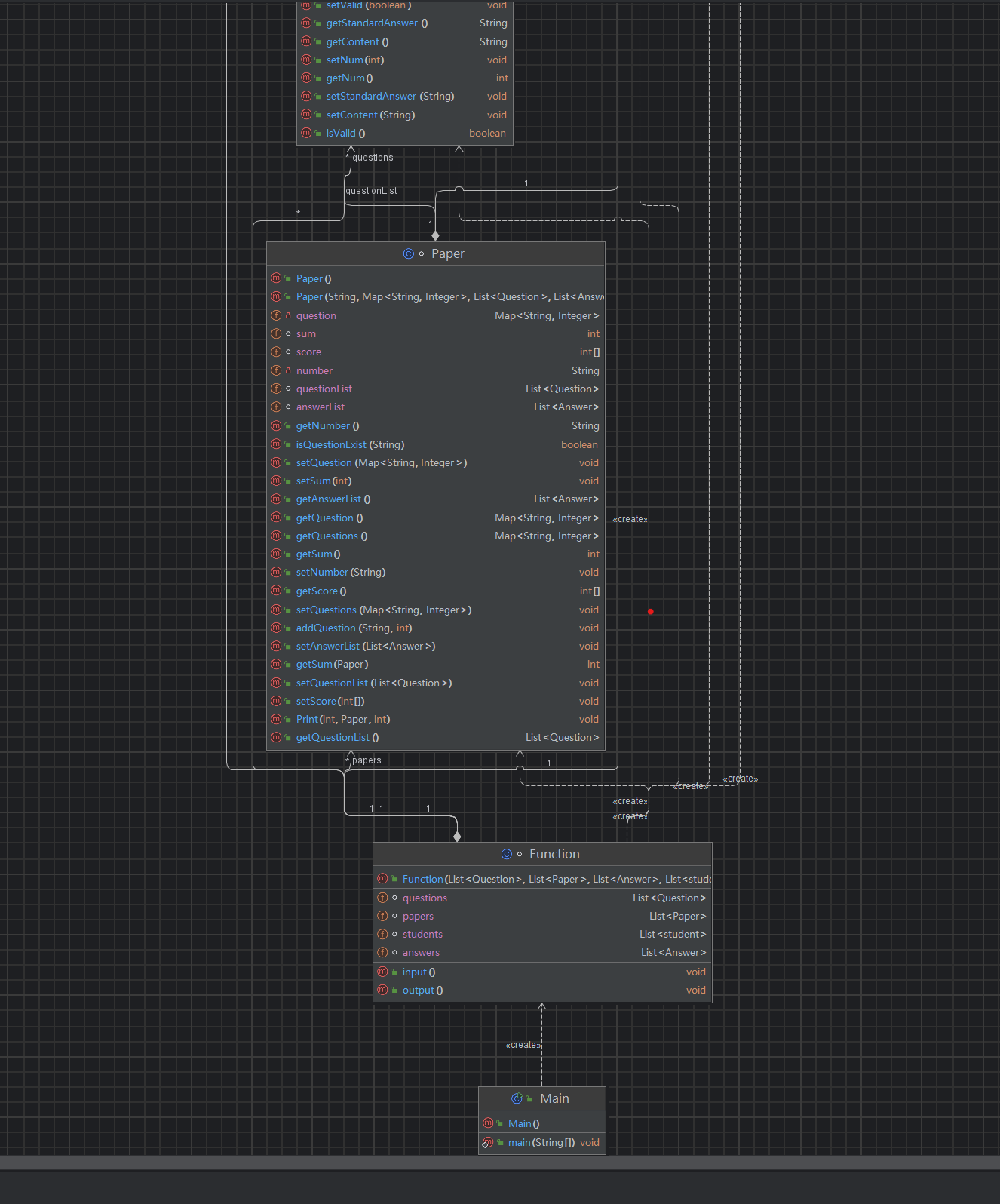Viewport: 1000px width, 1204px height.
Task: Click method icon for input()
Action: (x=382, y=972)
